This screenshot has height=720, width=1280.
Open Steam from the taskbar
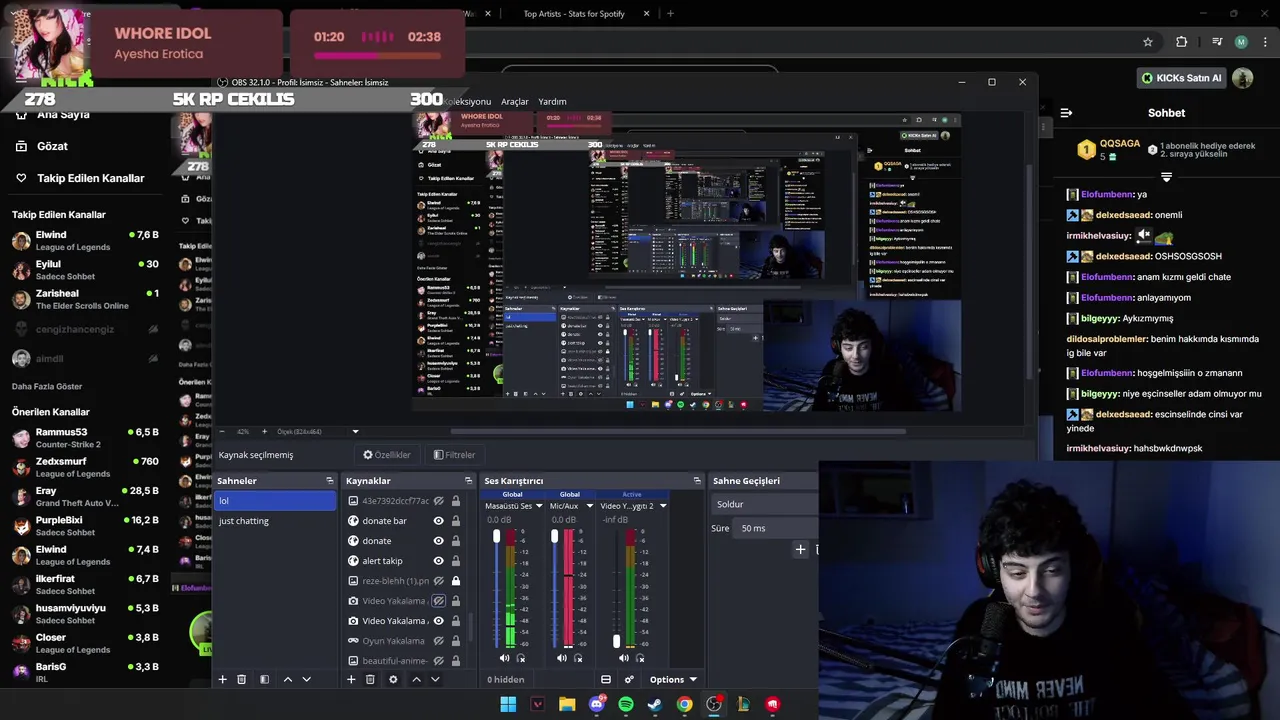(655, 704)
